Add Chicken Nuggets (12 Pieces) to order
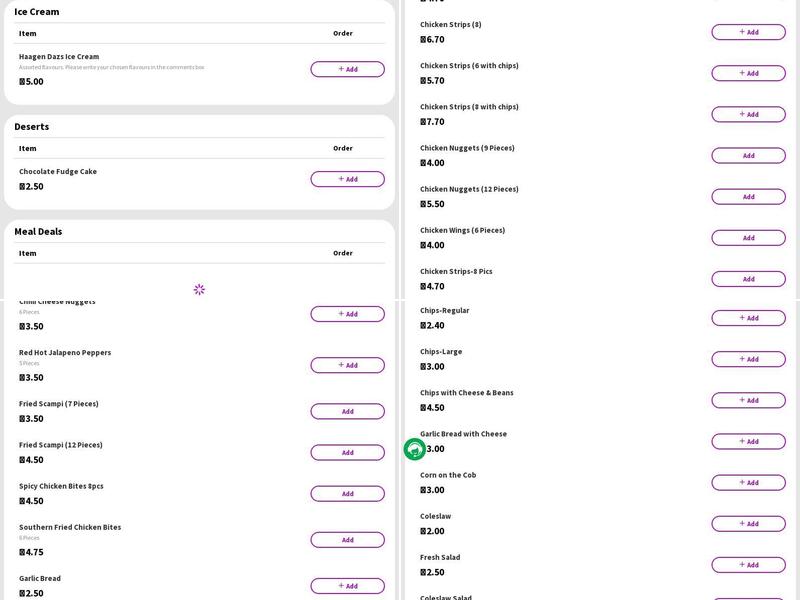Screen dimensions: 800x600 tap(748, 196)
